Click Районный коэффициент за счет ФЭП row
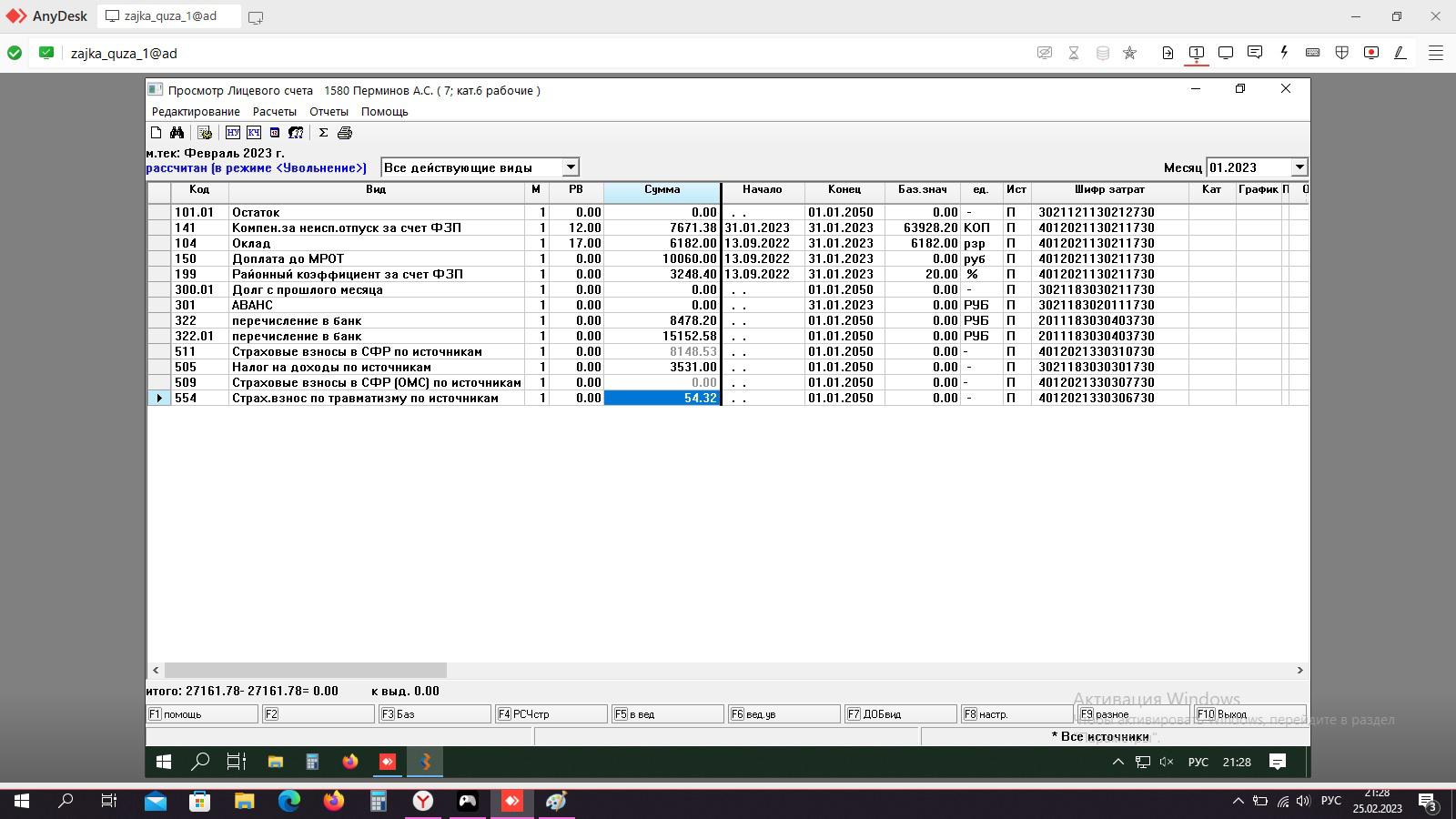This screenshot has height=819, width=1456. tap(727, 274)
